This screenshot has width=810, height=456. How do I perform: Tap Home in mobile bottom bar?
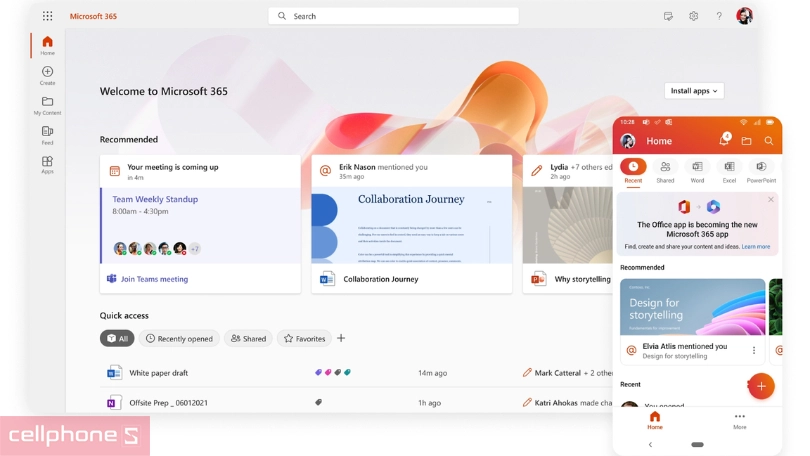[655, 420]
